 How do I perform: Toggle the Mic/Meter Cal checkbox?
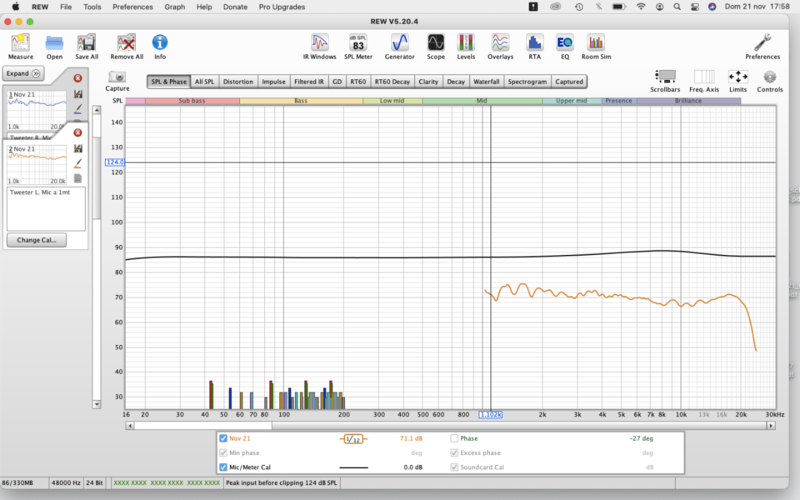pyautogui.click(x=223, y=467)
